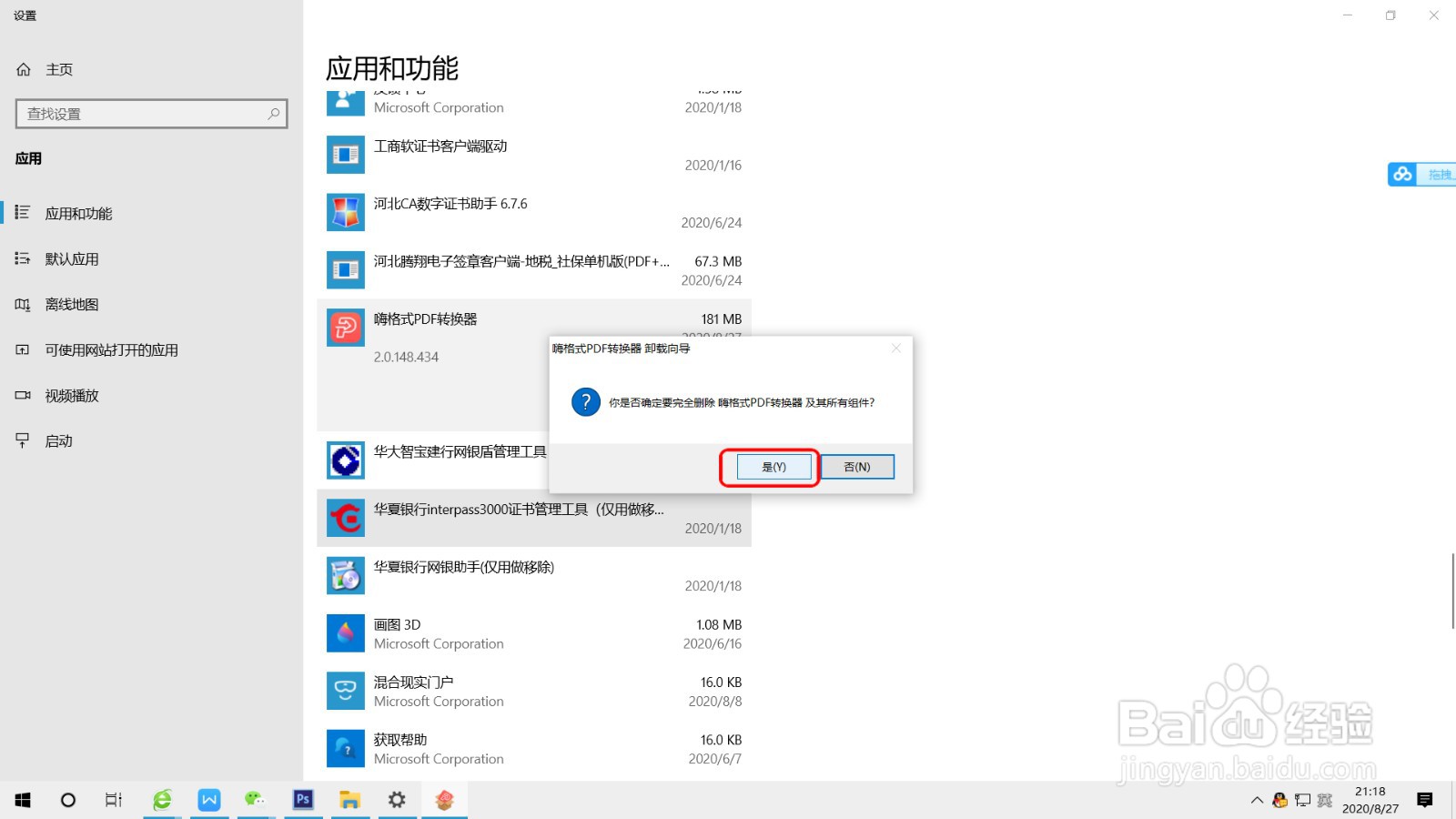Click the 华夏银行interpass3000 red logo icon
The image size is (1456, 819).
coord(346,518)
